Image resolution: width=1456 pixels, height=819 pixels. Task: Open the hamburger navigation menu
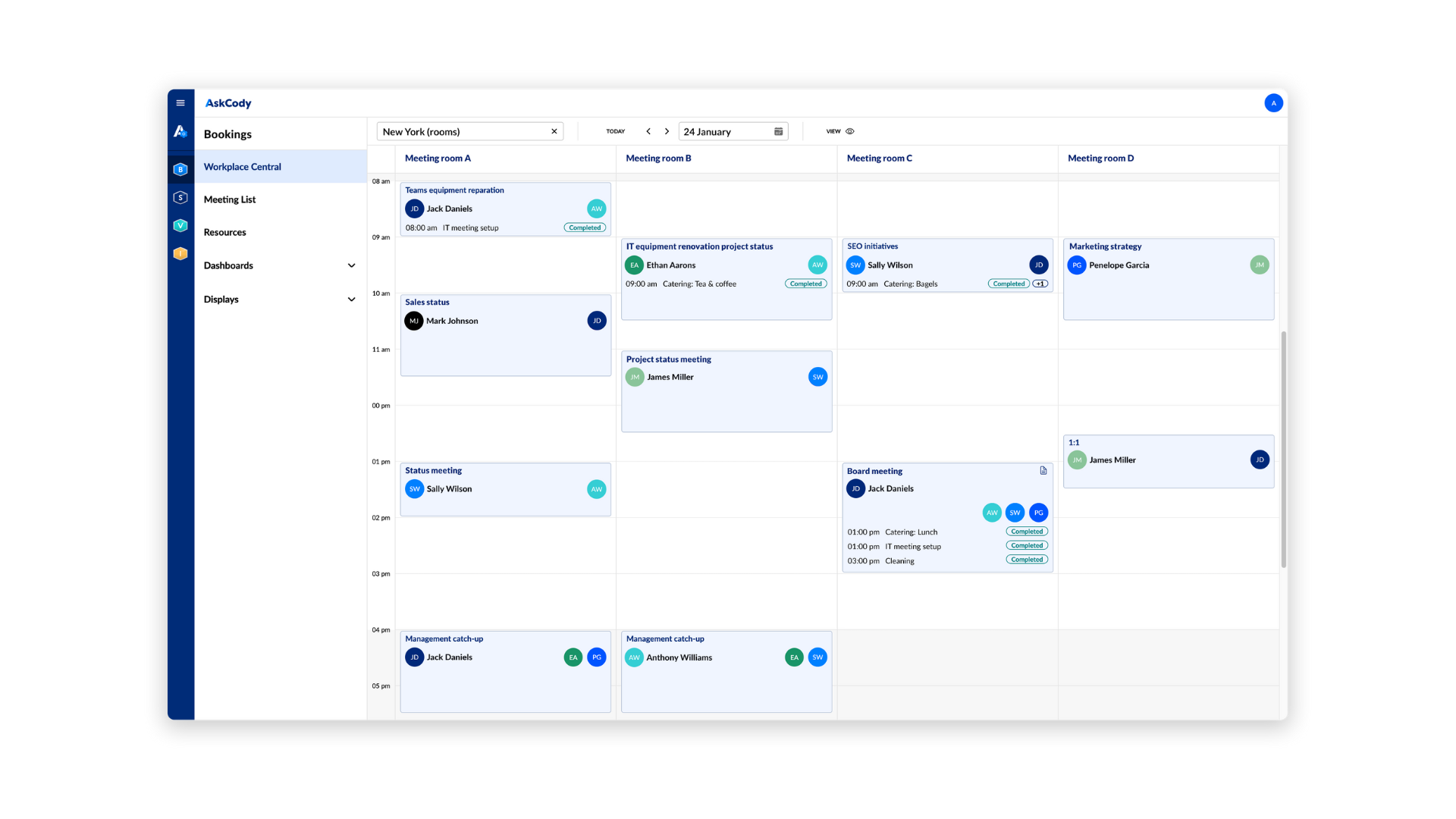click(x=180, y=102)
